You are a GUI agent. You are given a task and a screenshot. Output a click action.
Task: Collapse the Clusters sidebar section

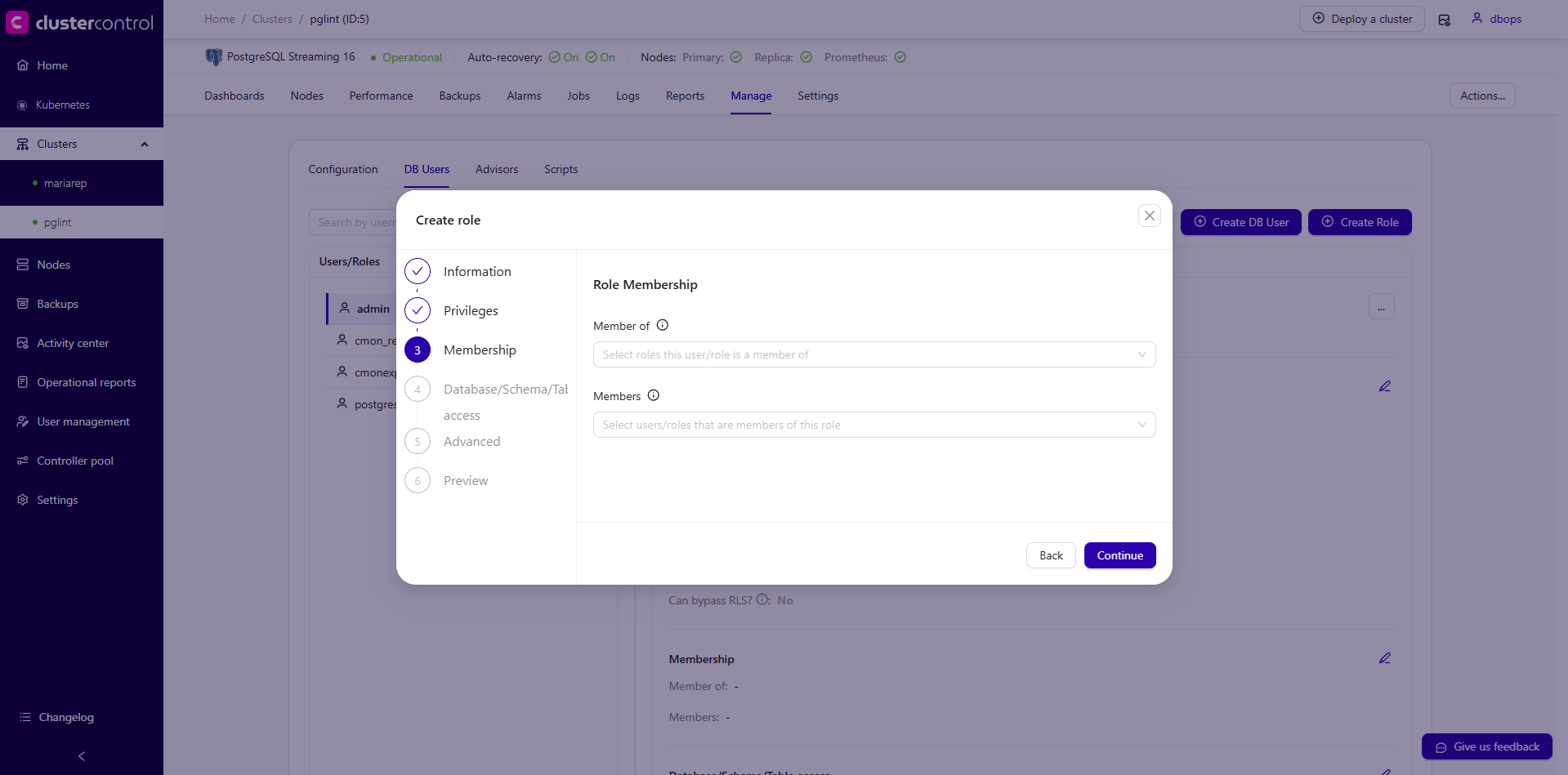pyautogui.click(x=145, y=145)
